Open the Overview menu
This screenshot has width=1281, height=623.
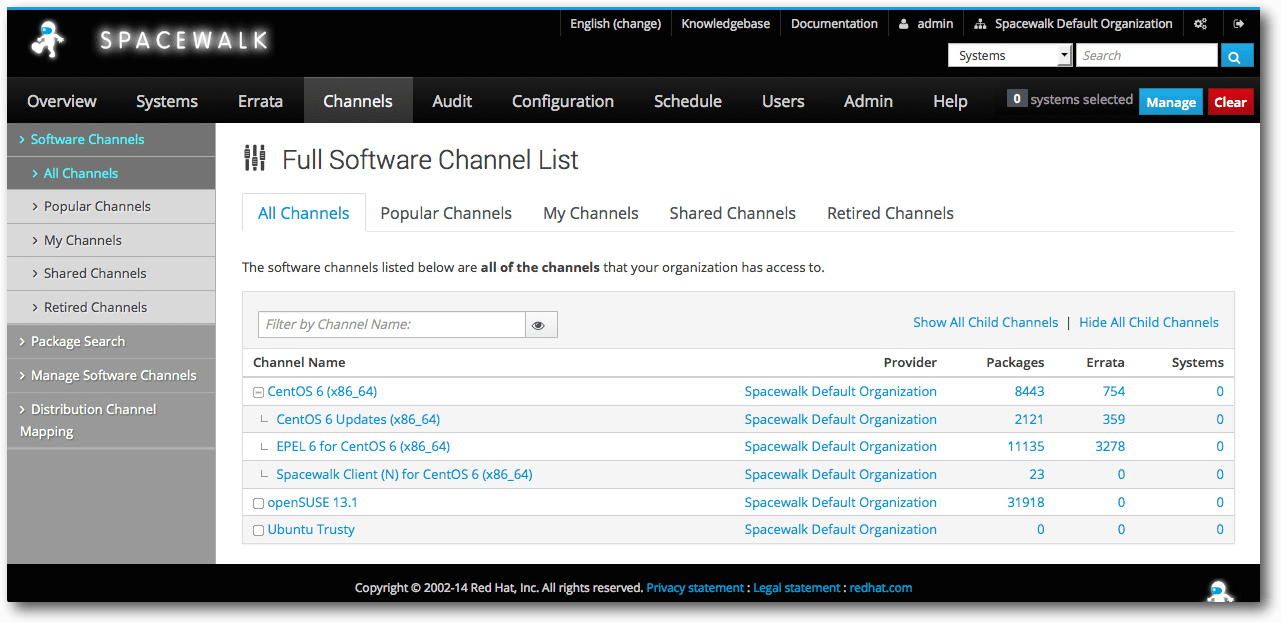pyautogui.click(x=62, y=101)
